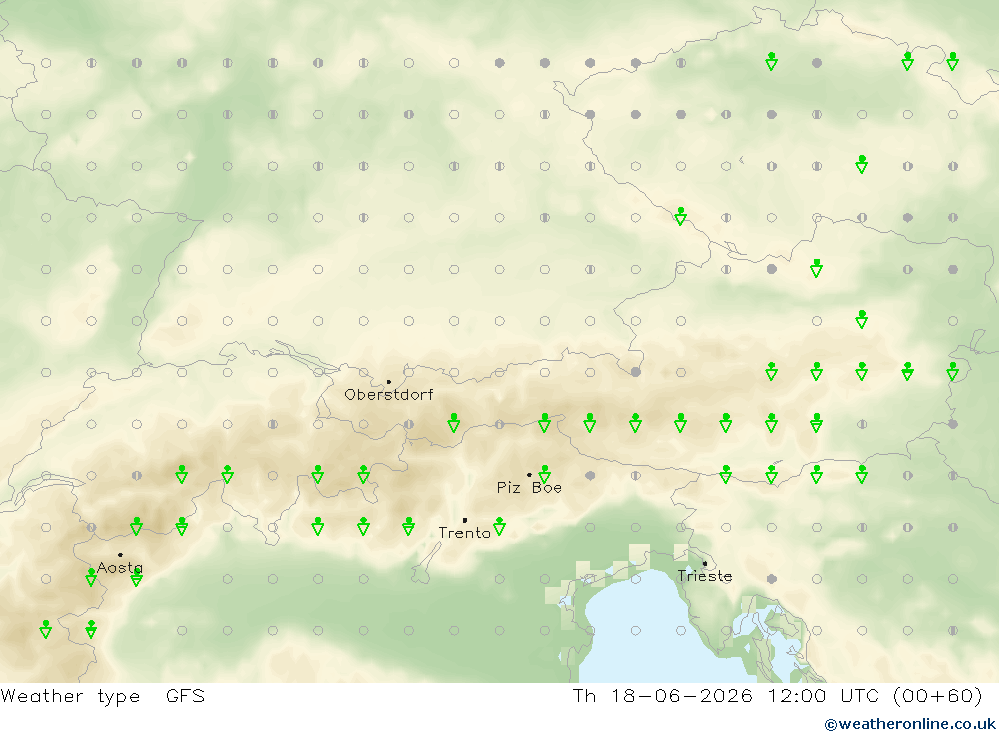
Task: Select the Piz Boe label
Action: [529, 488]
